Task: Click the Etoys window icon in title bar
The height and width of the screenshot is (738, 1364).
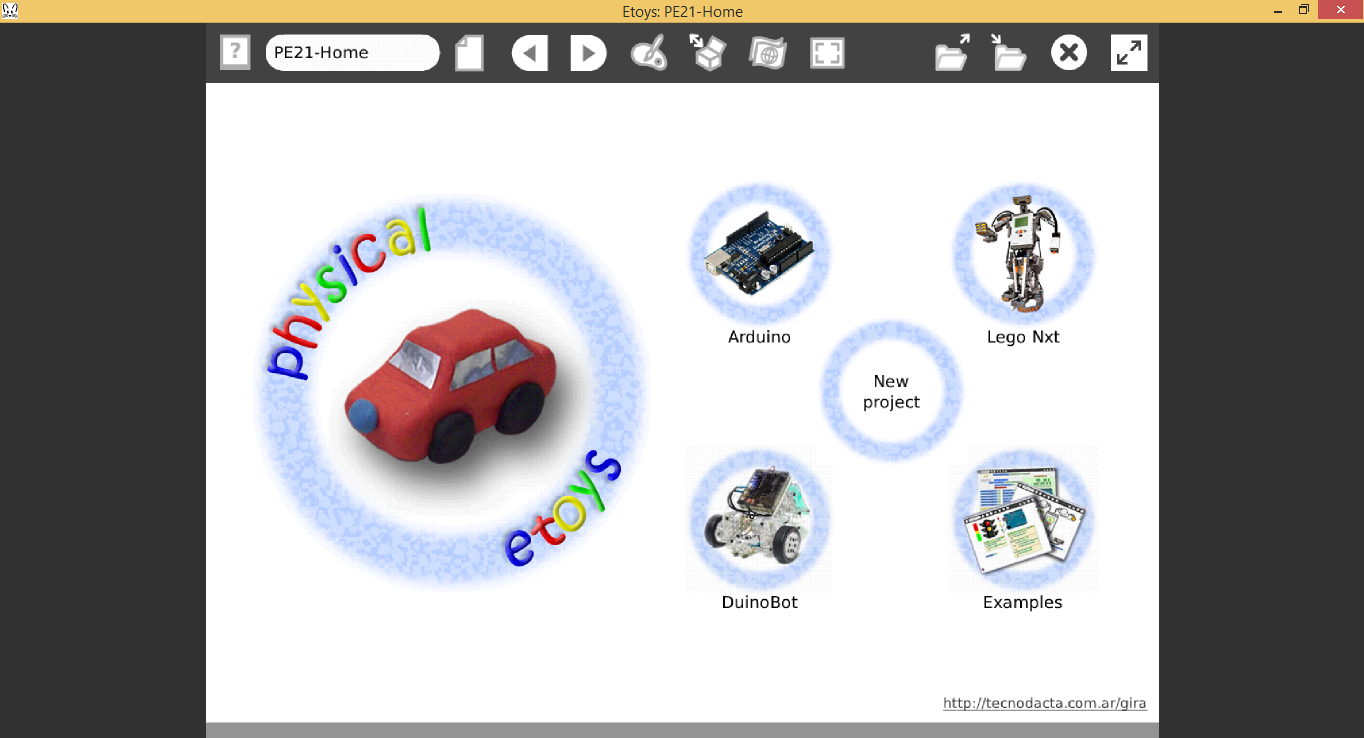Action: [11, 11]
